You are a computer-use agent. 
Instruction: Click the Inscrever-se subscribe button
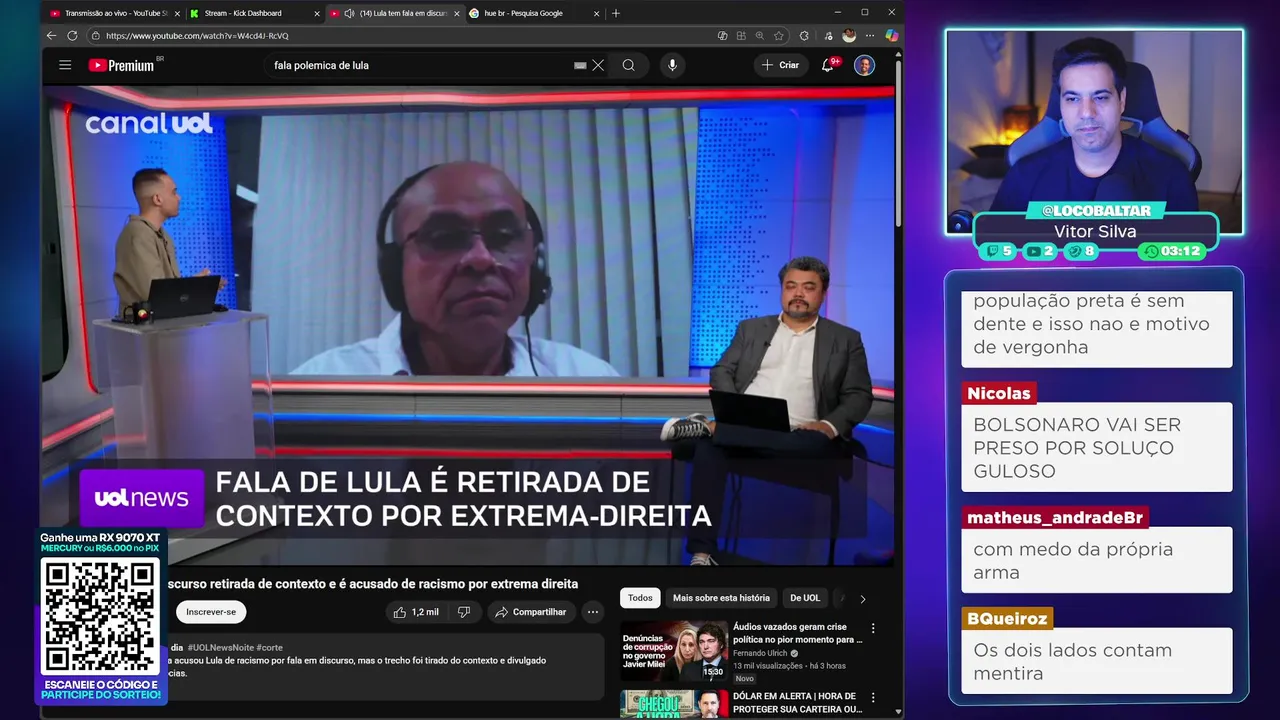click(211, 612)
